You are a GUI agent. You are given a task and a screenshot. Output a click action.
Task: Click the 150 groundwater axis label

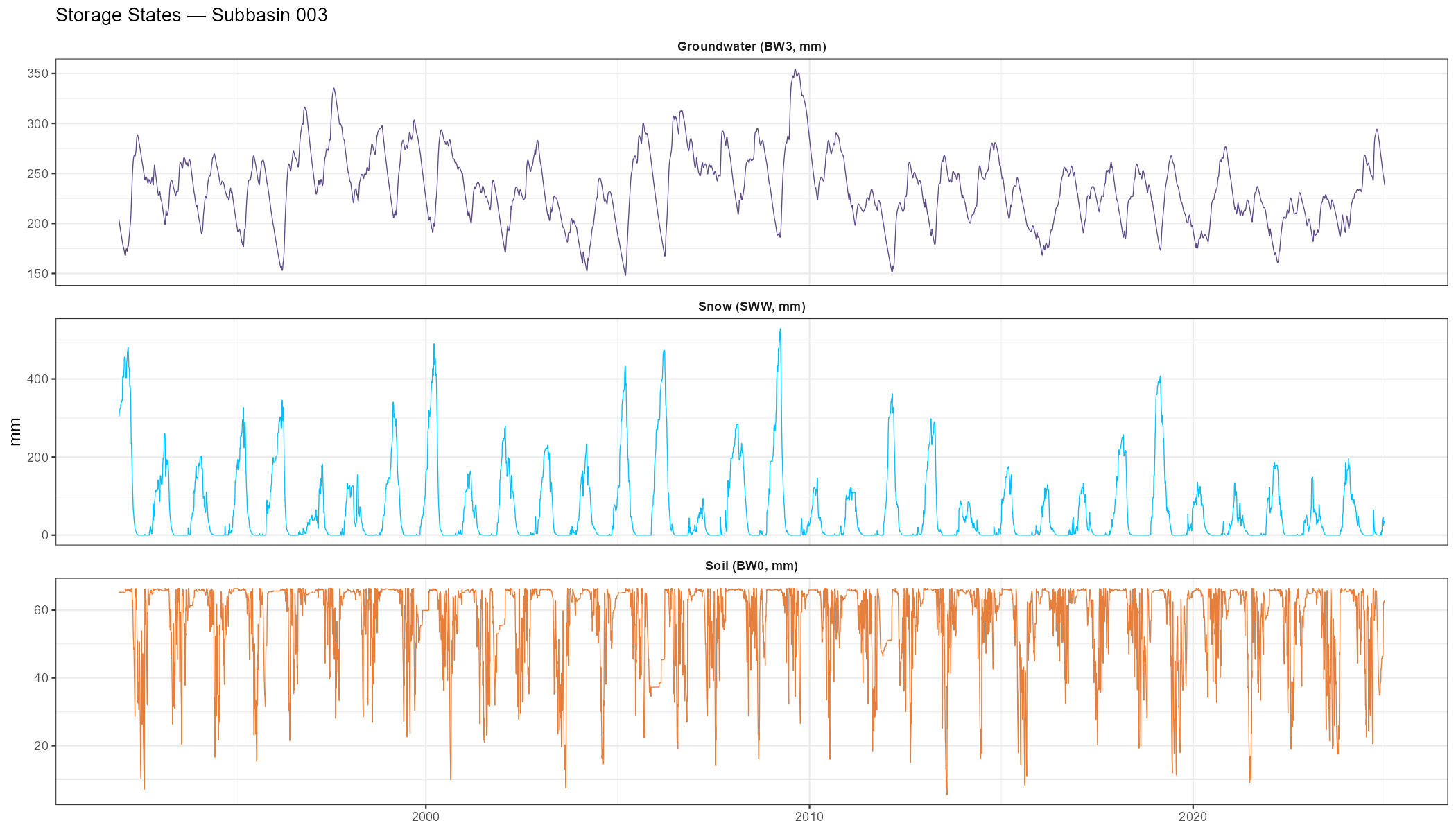tap(38, 274)
